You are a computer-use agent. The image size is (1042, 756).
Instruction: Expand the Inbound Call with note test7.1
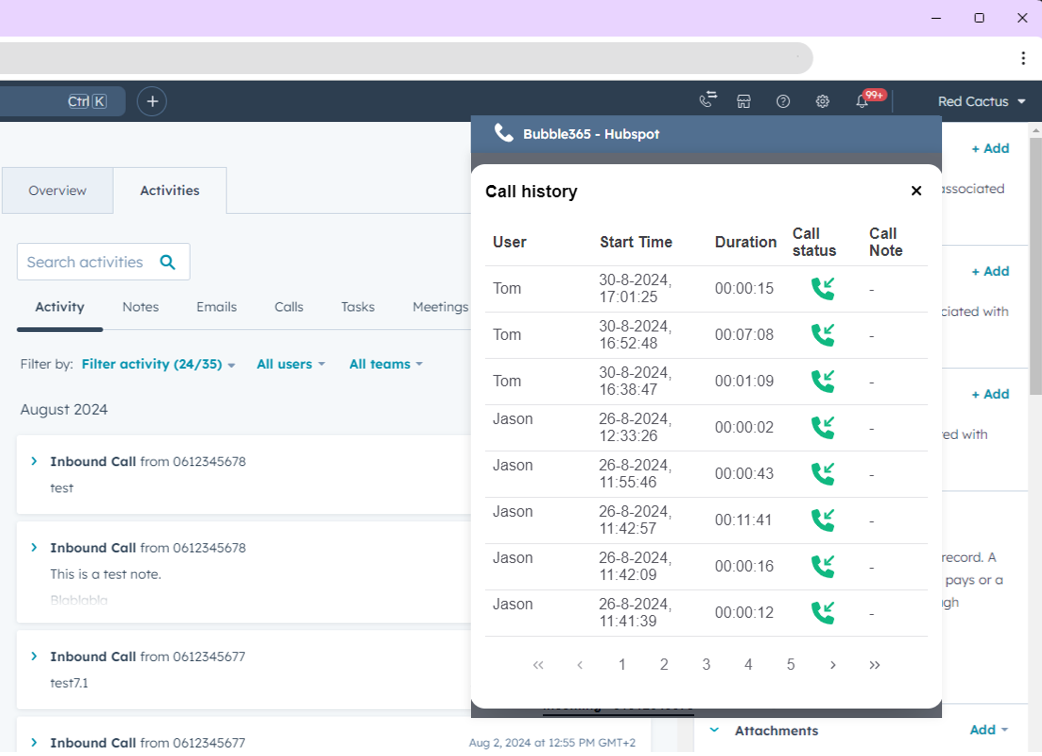34,656
